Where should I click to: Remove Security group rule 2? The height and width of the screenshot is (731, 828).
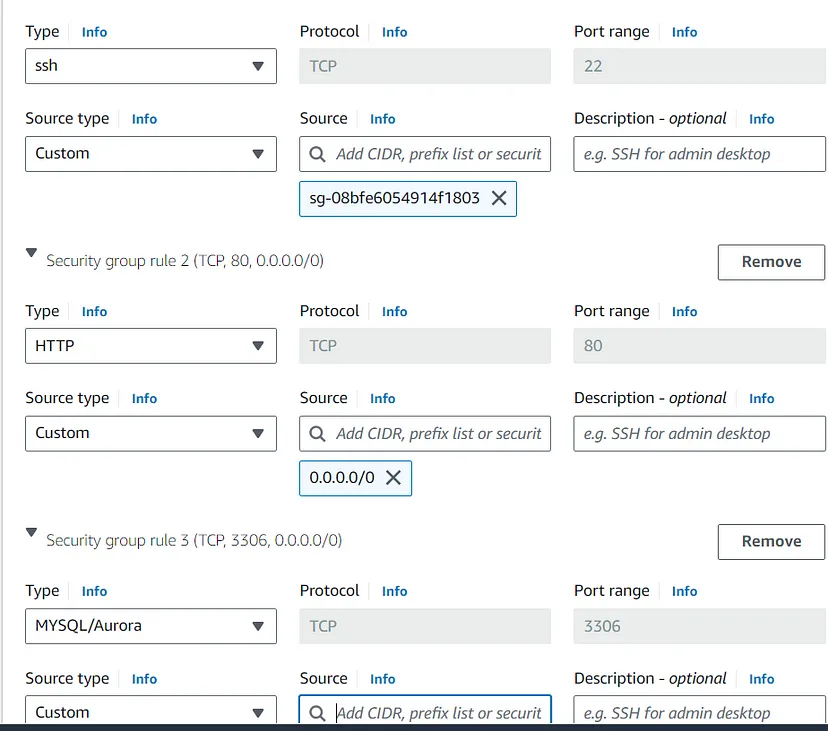tap(771, 262)
